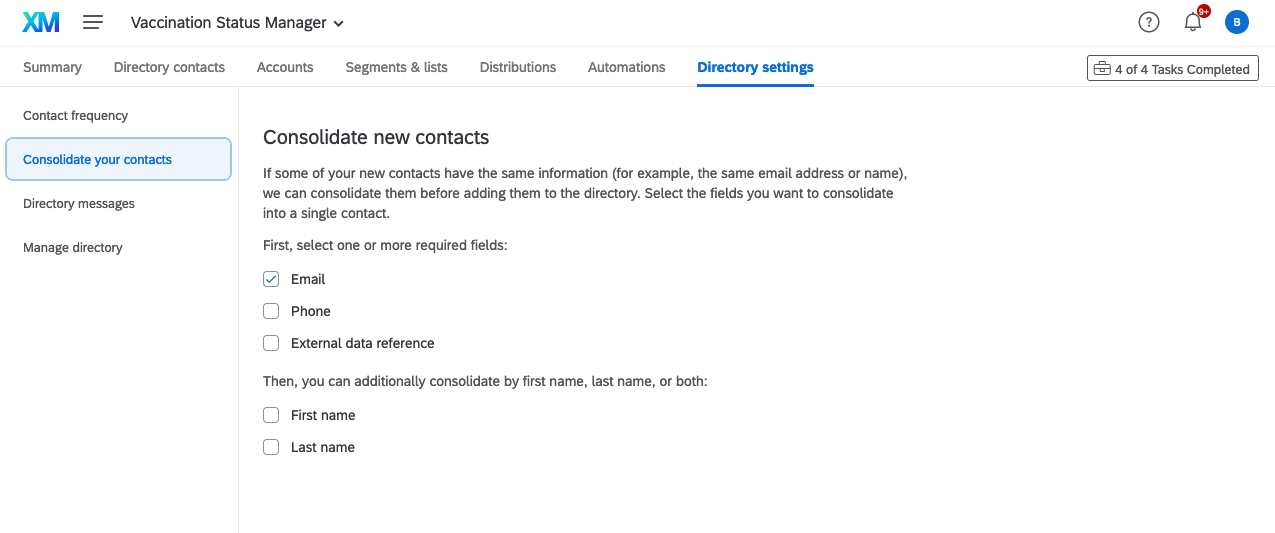This screenshot has height=533, width=1275.
Task: Open the Directory contacts tab
Action: click(x=169, y=67)
